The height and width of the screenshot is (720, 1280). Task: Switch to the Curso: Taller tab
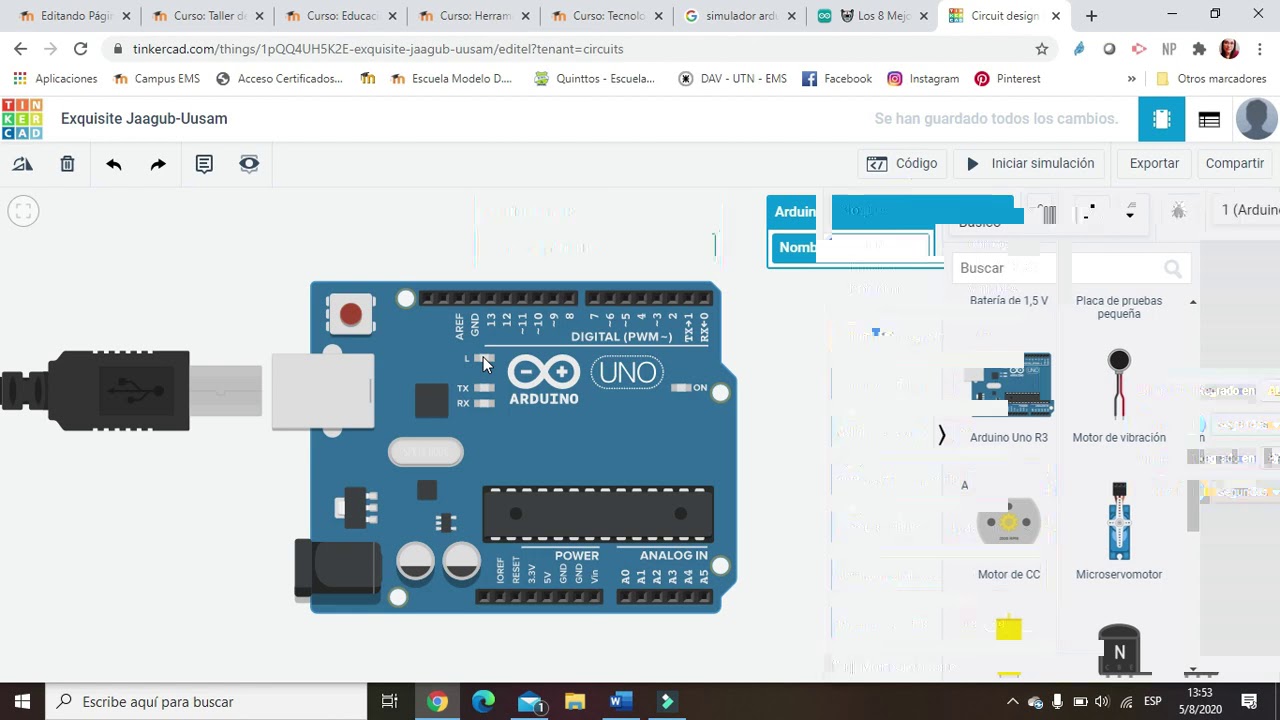point(206,16)
